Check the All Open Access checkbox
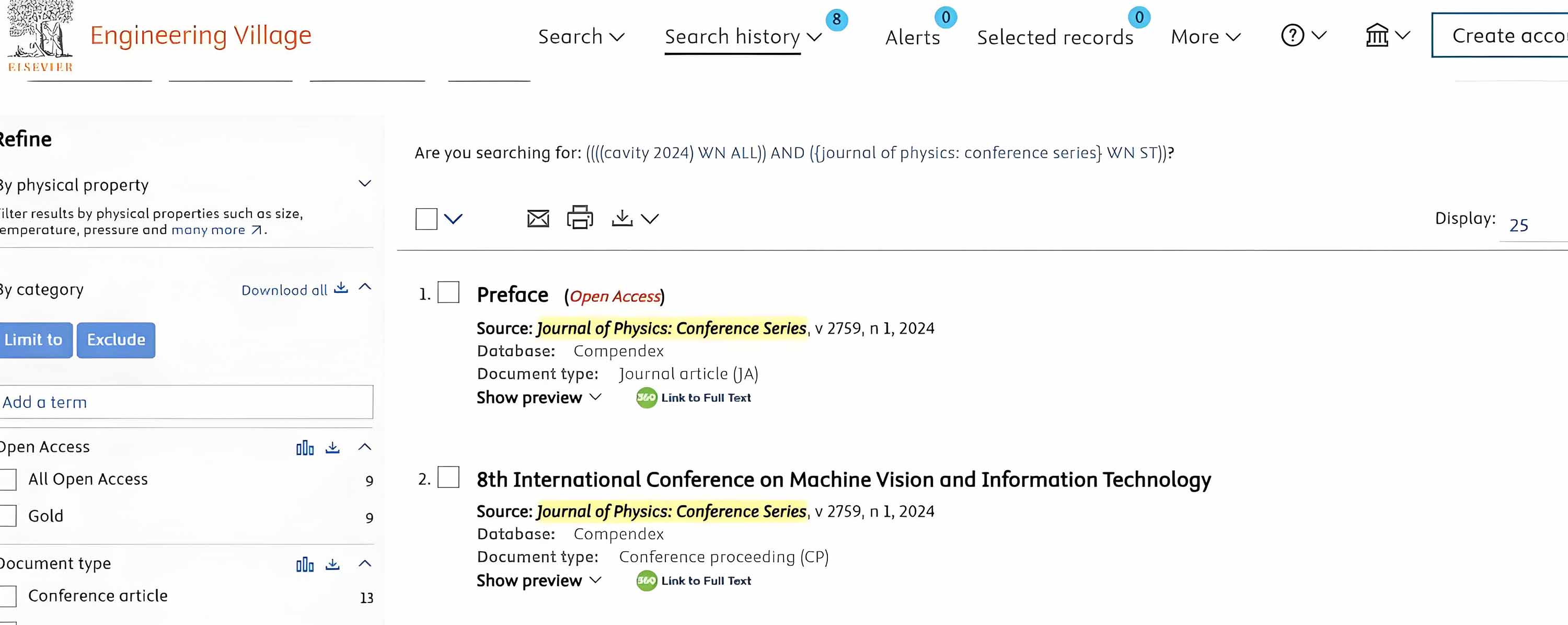Image resolution: width=1568 pixels, height=625 pixels. coord(8,480)
